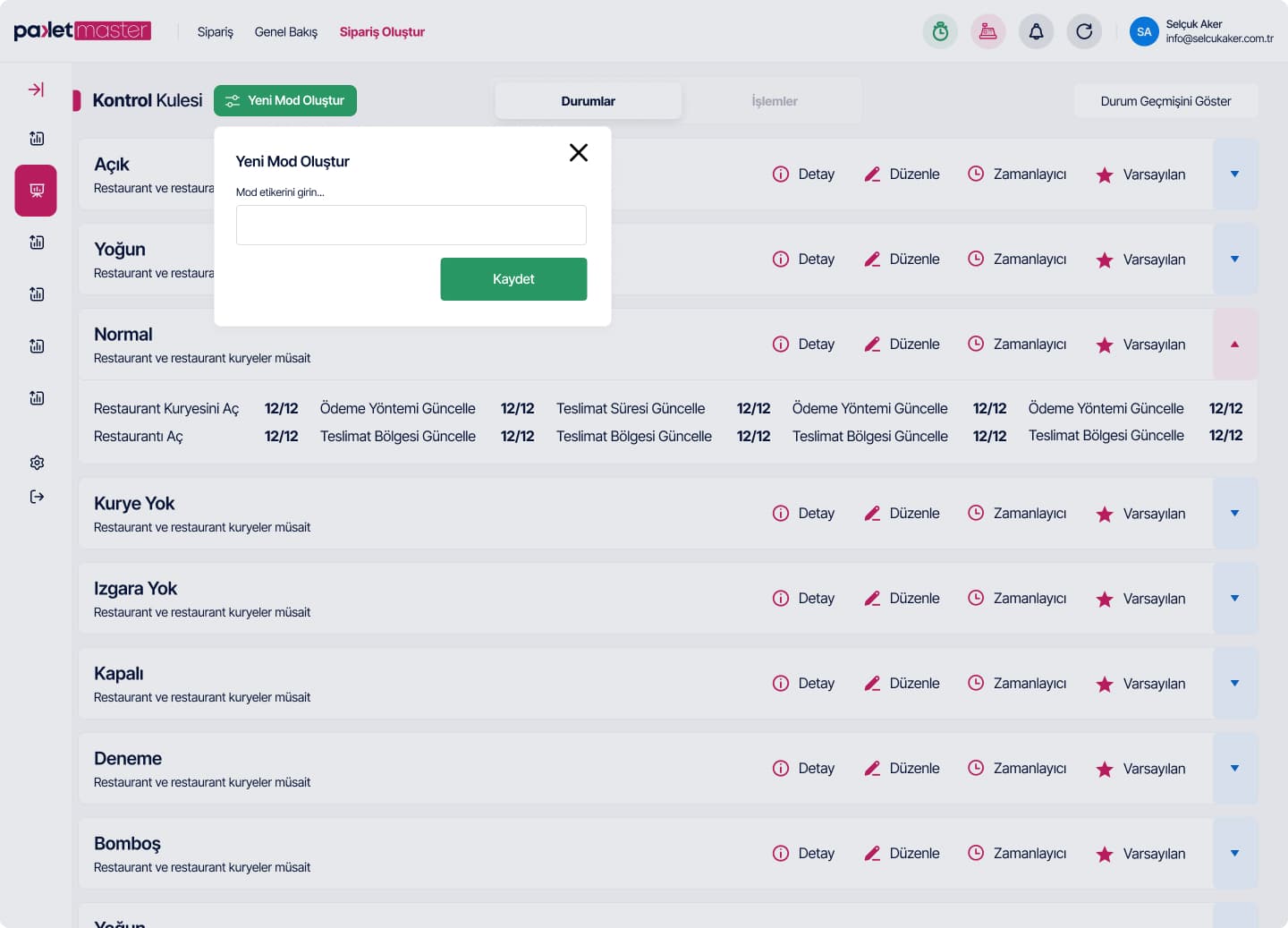Go to Genel Bakış
This screenshot has height=928, width=1288.
pos(286,32)
